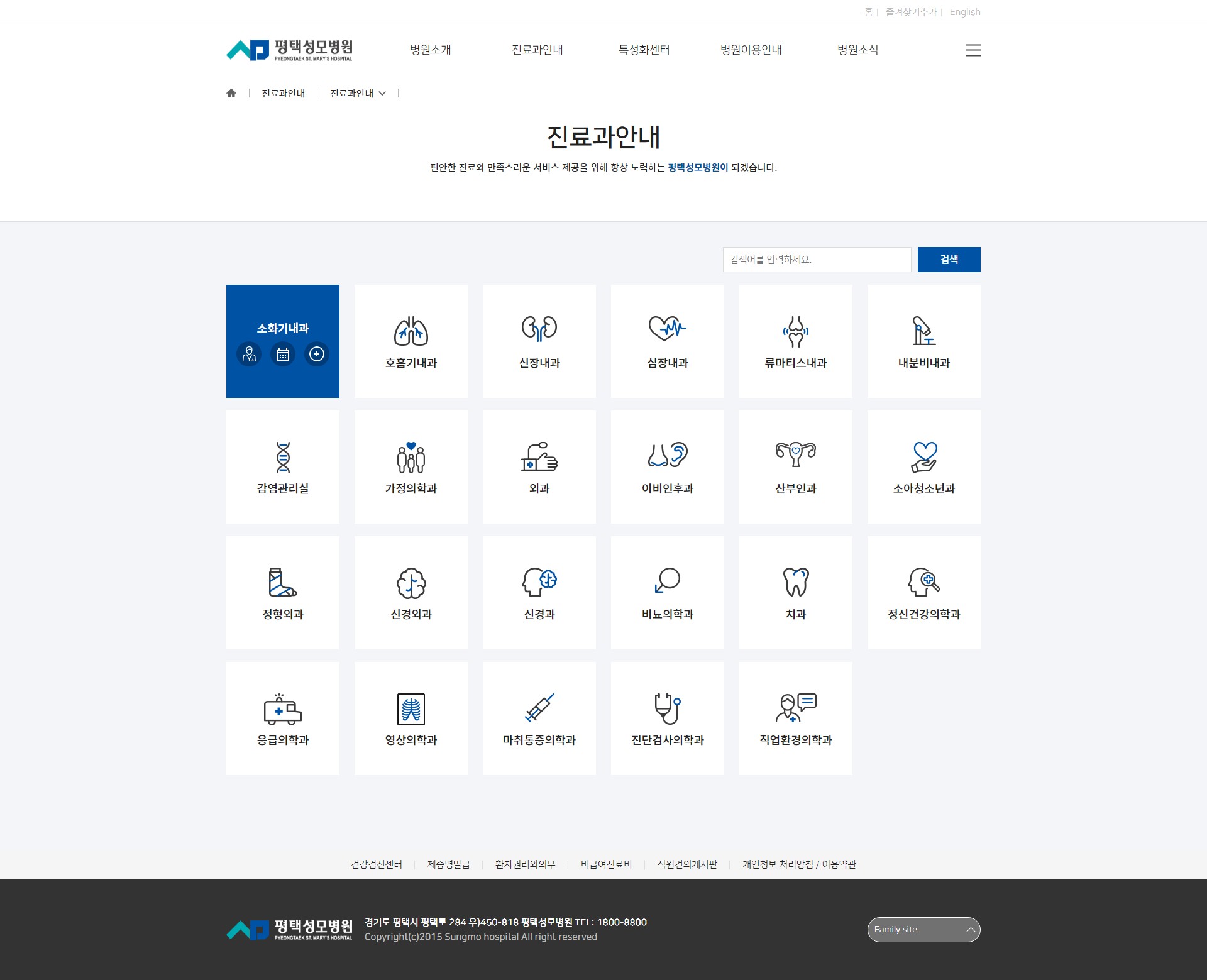
Task: Open the 건강검진센터 footer link
Action: pos(377,864)
